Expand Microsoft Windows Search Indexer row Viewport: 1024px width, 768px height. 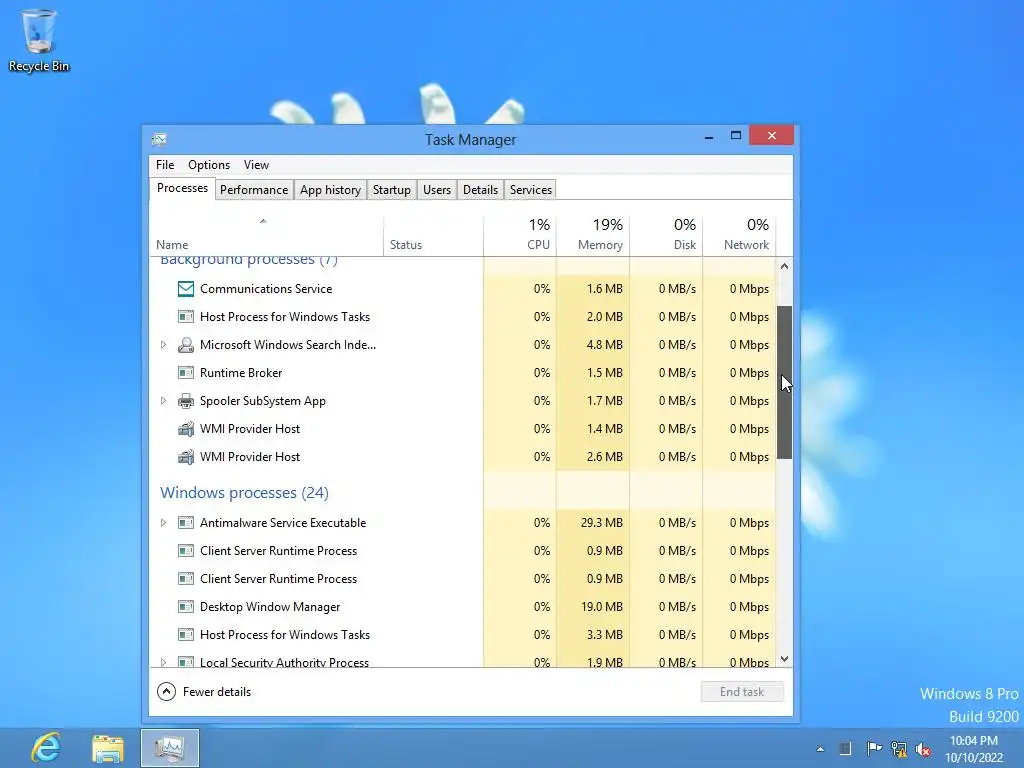click(163, 345)
